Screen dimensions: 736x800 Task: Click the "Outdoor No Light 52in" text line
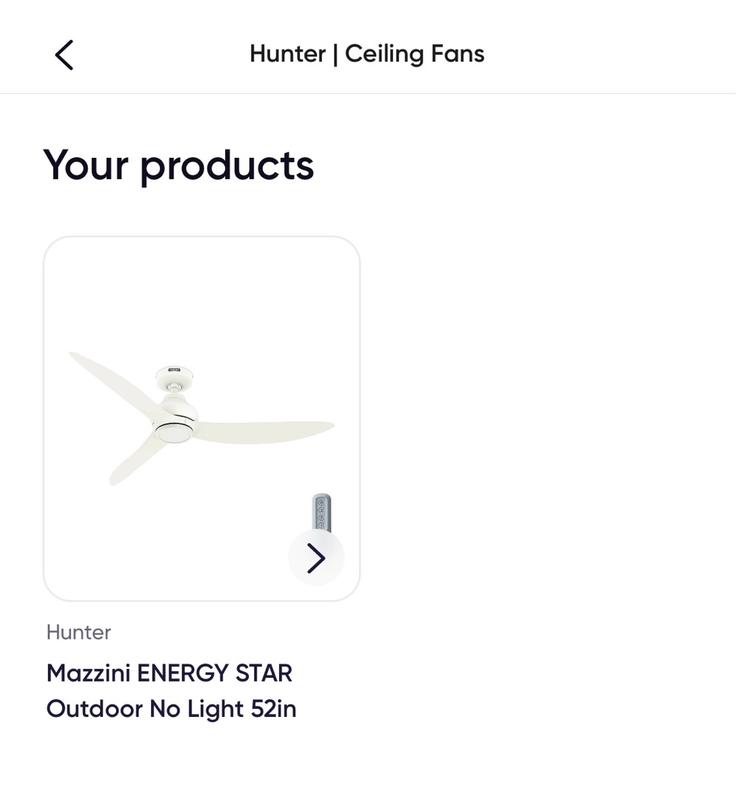171,709
